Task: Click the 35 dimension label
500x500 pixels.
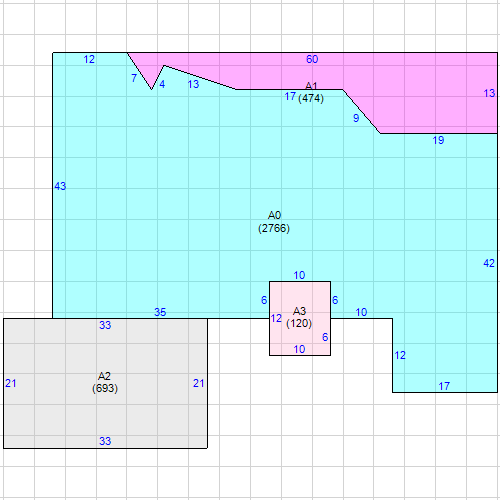Action: pos(160,312)
